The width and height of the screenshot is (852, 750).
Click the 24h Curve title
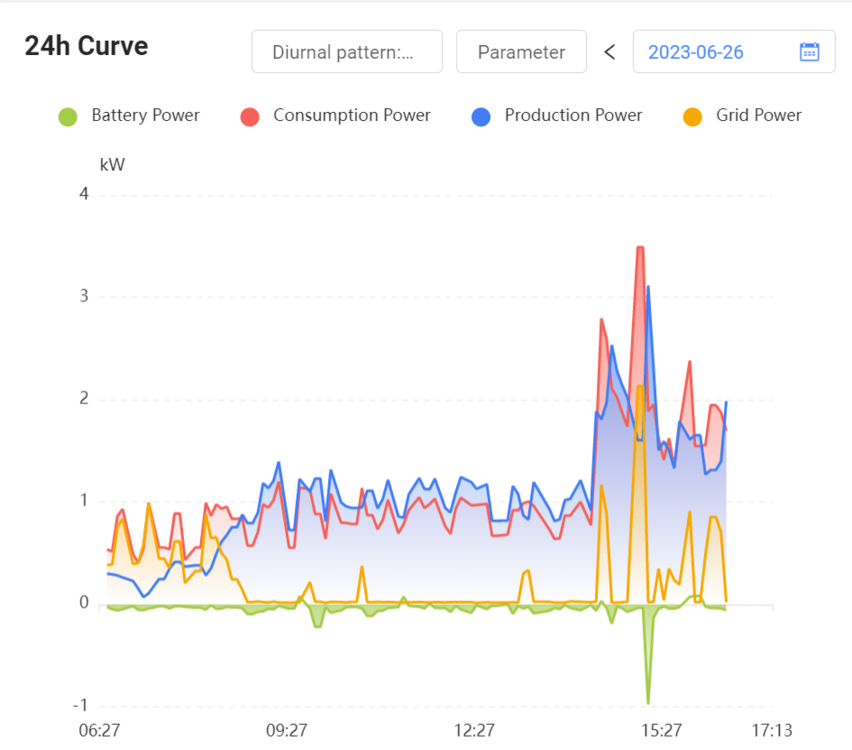tap(86, 46)
